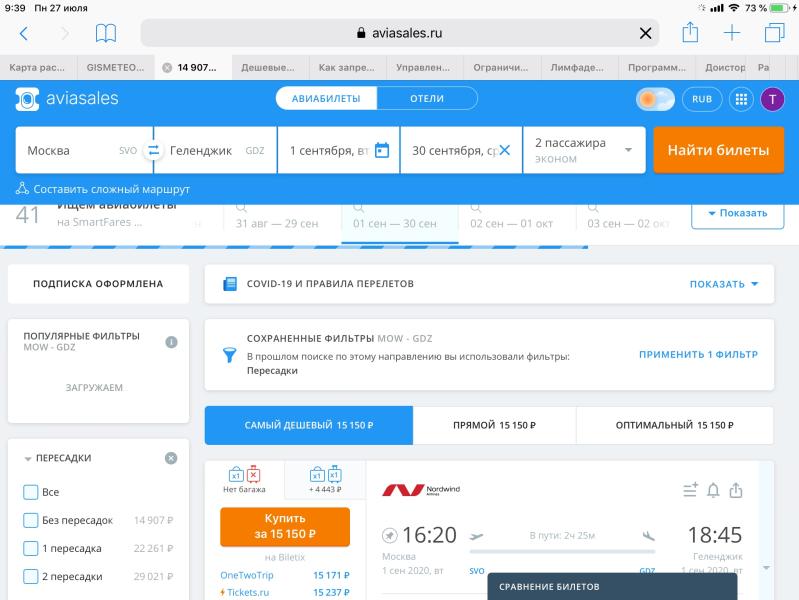This screenshot has width=799, height=600.
Task: Swap origin and destination cities
Action: (x=153, y=151)
